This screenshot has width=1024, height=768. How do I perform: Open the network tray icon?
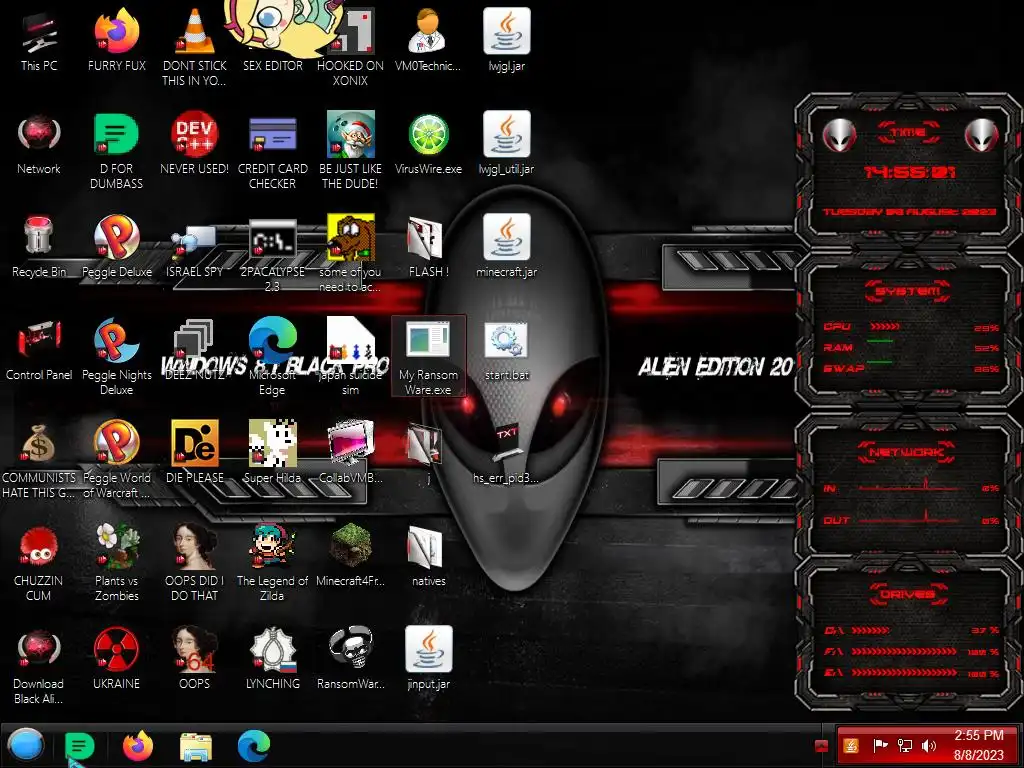[904, 746]
